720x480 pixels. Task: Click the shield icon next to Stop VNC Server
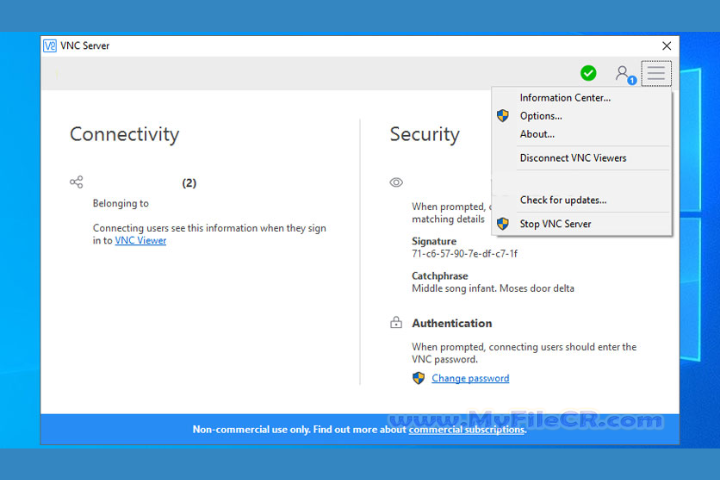coord(503,224)
